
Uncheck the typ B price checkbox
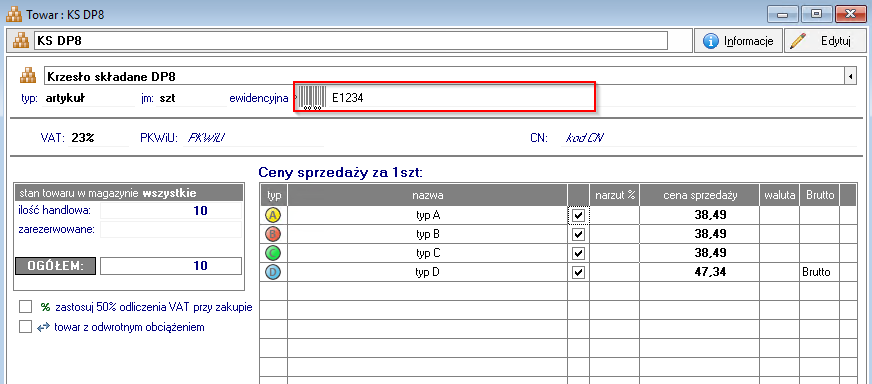pos(578,234)
